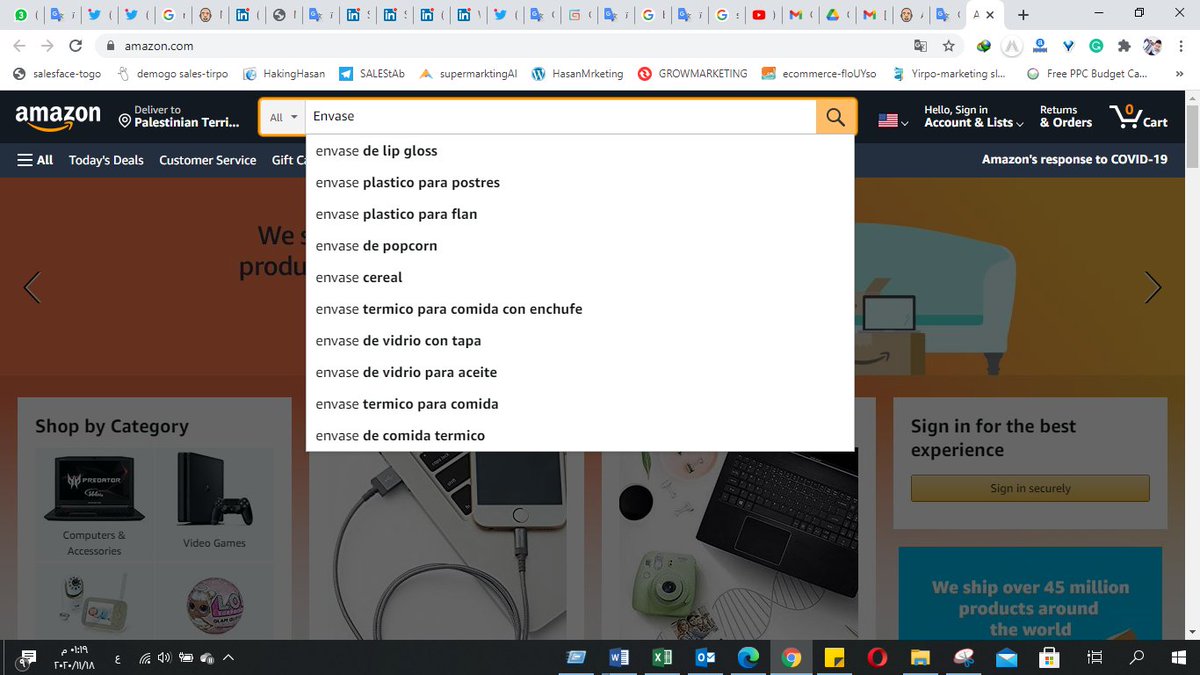Click the translate page icon in address bar
This screenshot has width=1200, height=675.
pos(921,46)
